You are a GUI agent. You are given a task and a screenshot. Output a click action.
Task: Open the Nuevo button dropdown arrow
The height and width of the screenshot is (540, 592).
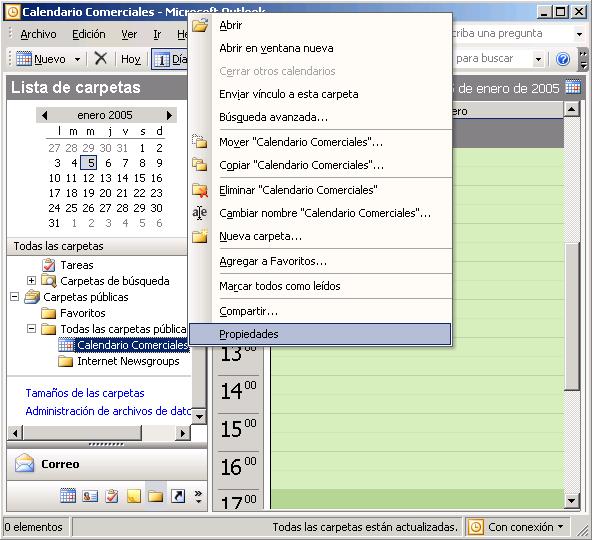(x=77, y=59)
